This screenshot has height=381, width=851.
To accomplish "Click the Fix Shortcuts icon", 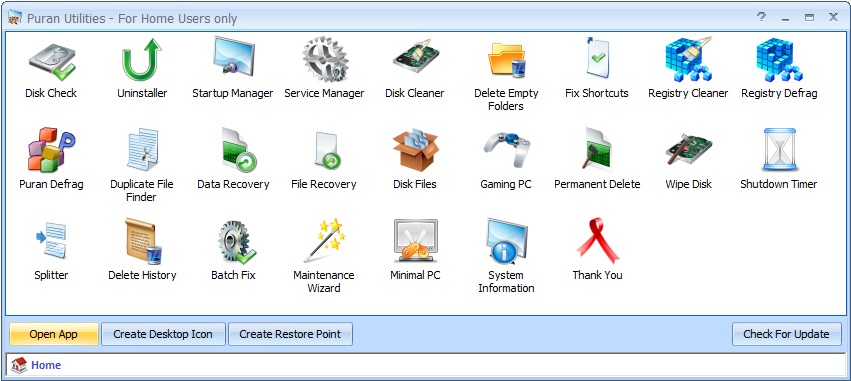I will (x=597, y=58).
